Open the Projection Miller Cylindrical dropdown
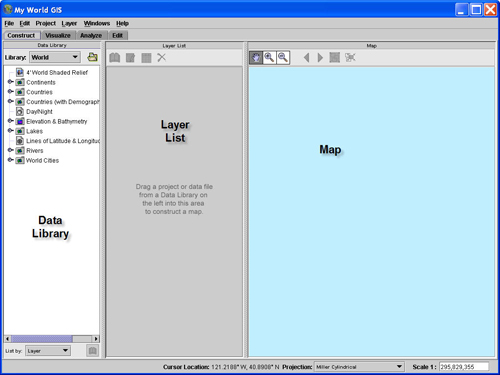The height and width of the screenshot is (375, 500). [359, 367]
